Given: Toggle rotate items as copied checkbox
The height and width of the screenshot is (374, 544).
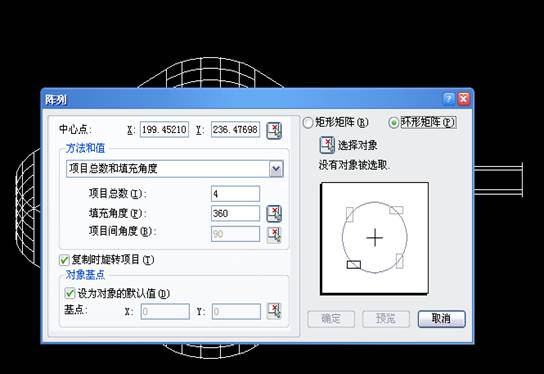Looking at the screenshot, I should (x=64, y=260).
